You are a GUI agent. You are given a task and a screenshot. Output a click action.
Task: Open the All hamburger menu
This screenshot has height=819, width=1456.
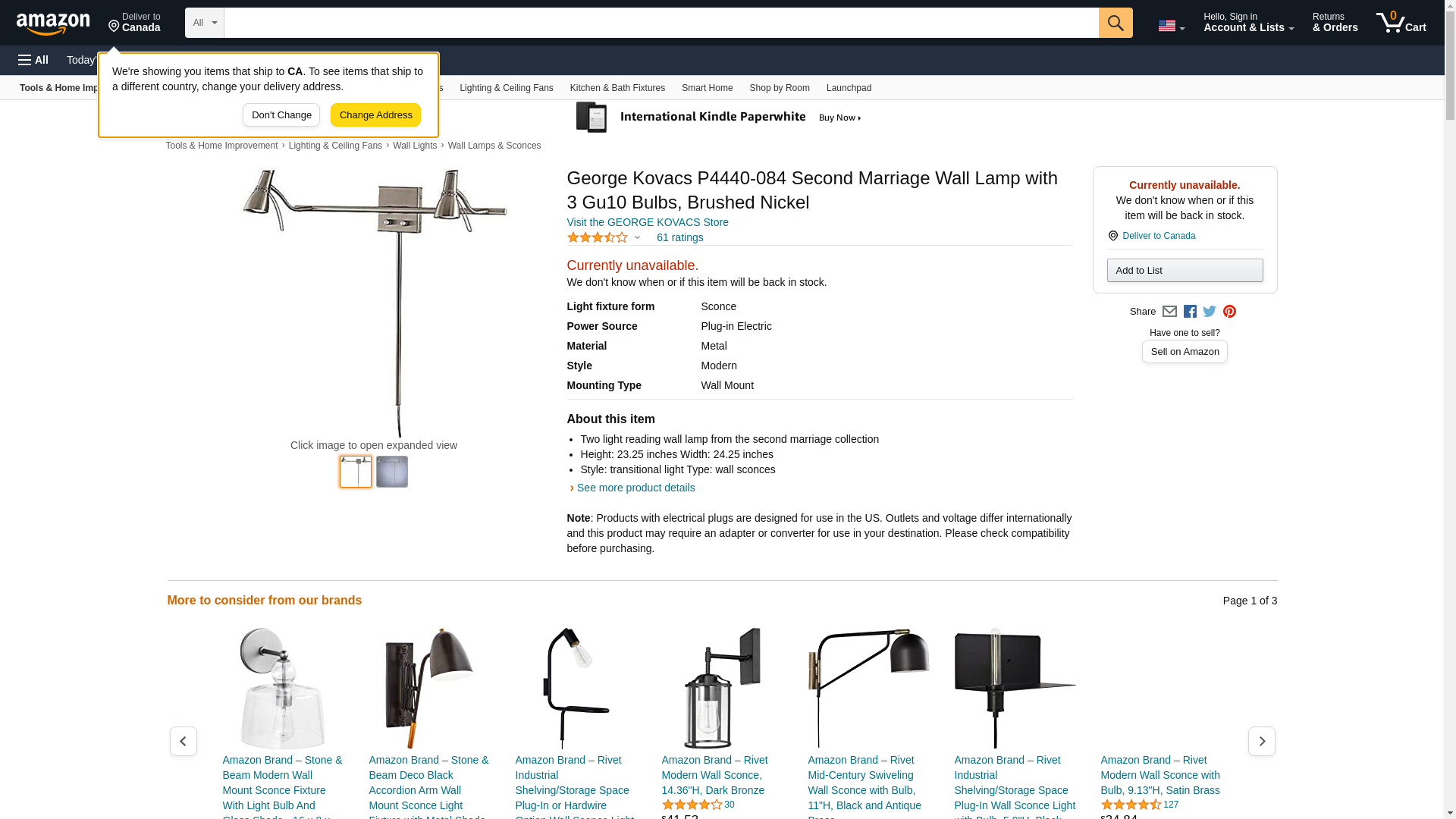point(33,60)
